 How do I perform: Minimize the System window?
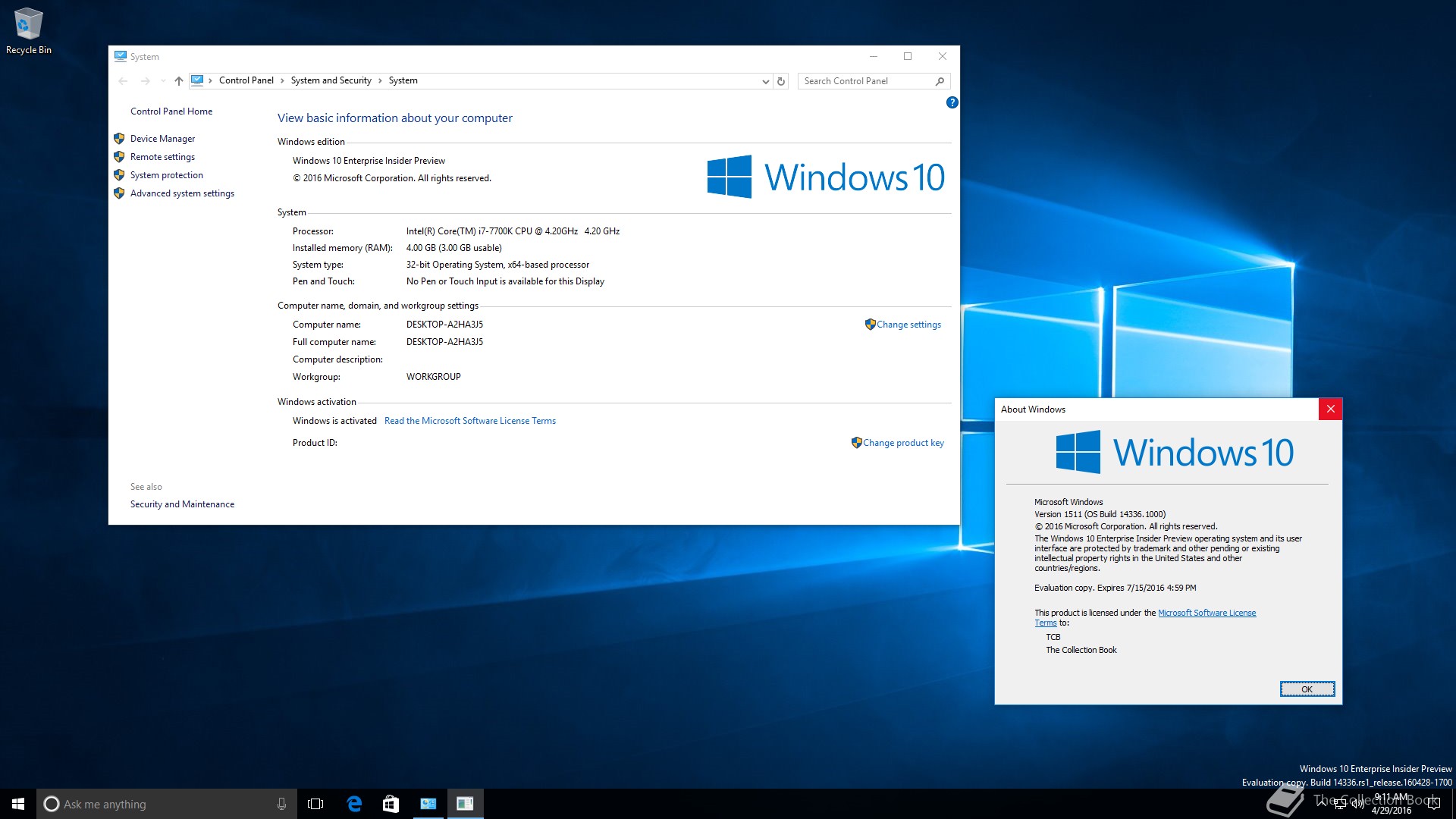pos(874,56)
